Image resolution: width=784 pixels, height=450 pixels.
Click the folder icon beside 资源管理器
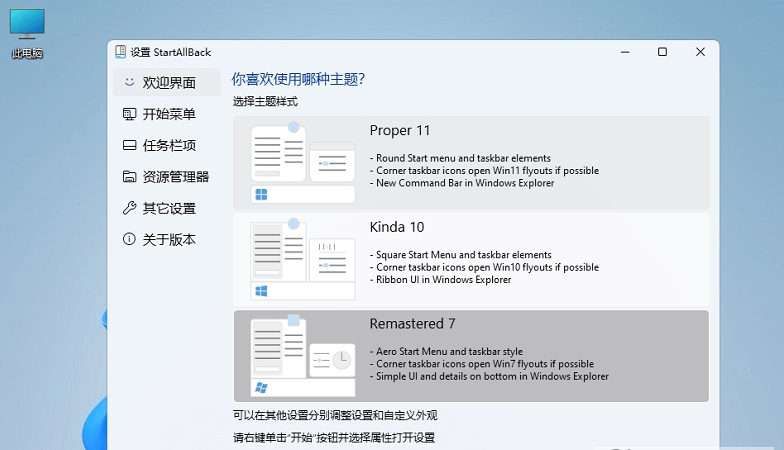(130, 176)
